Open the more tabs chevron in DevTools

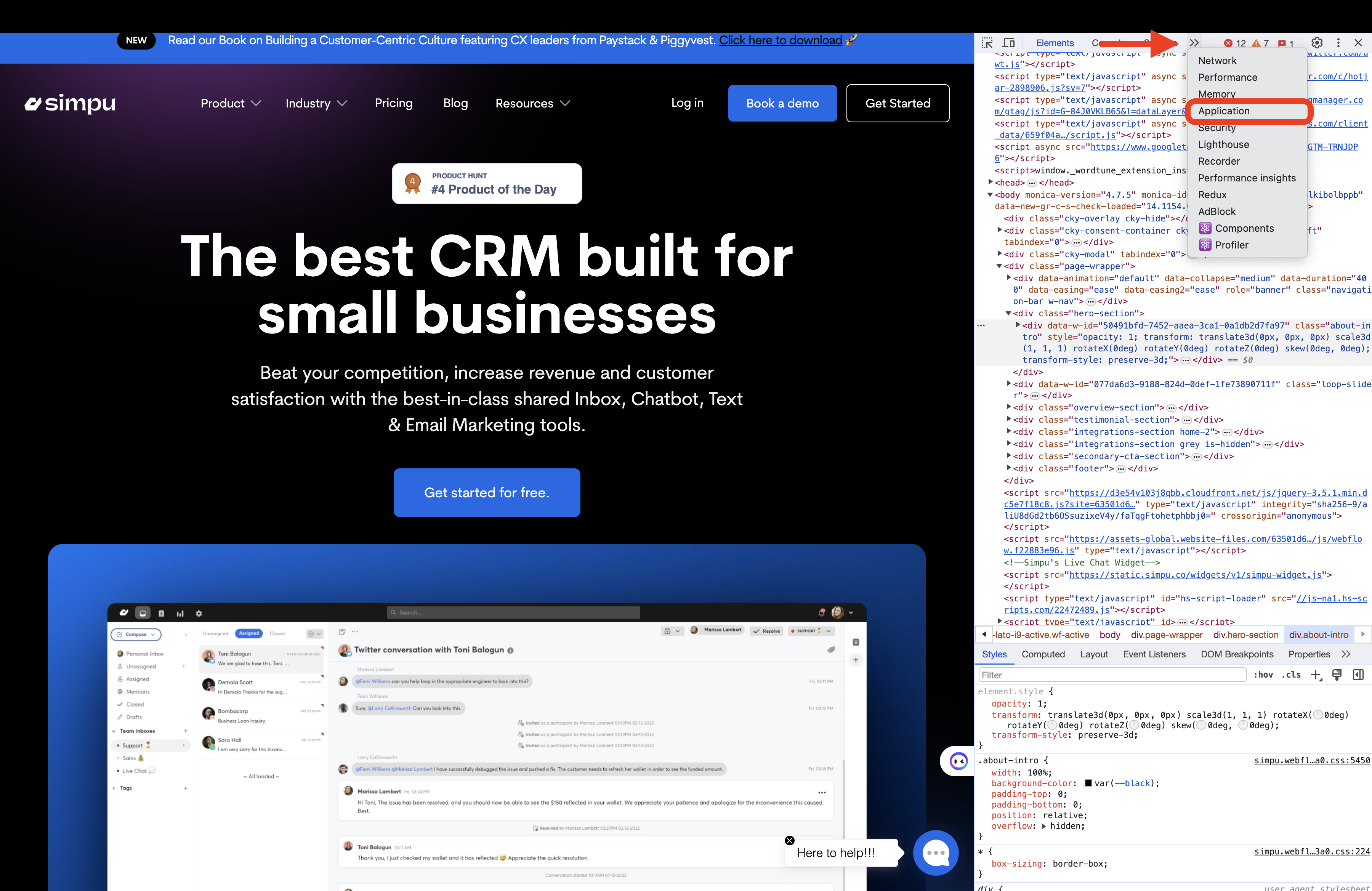pyautogui.click(x=1194, y=43)
